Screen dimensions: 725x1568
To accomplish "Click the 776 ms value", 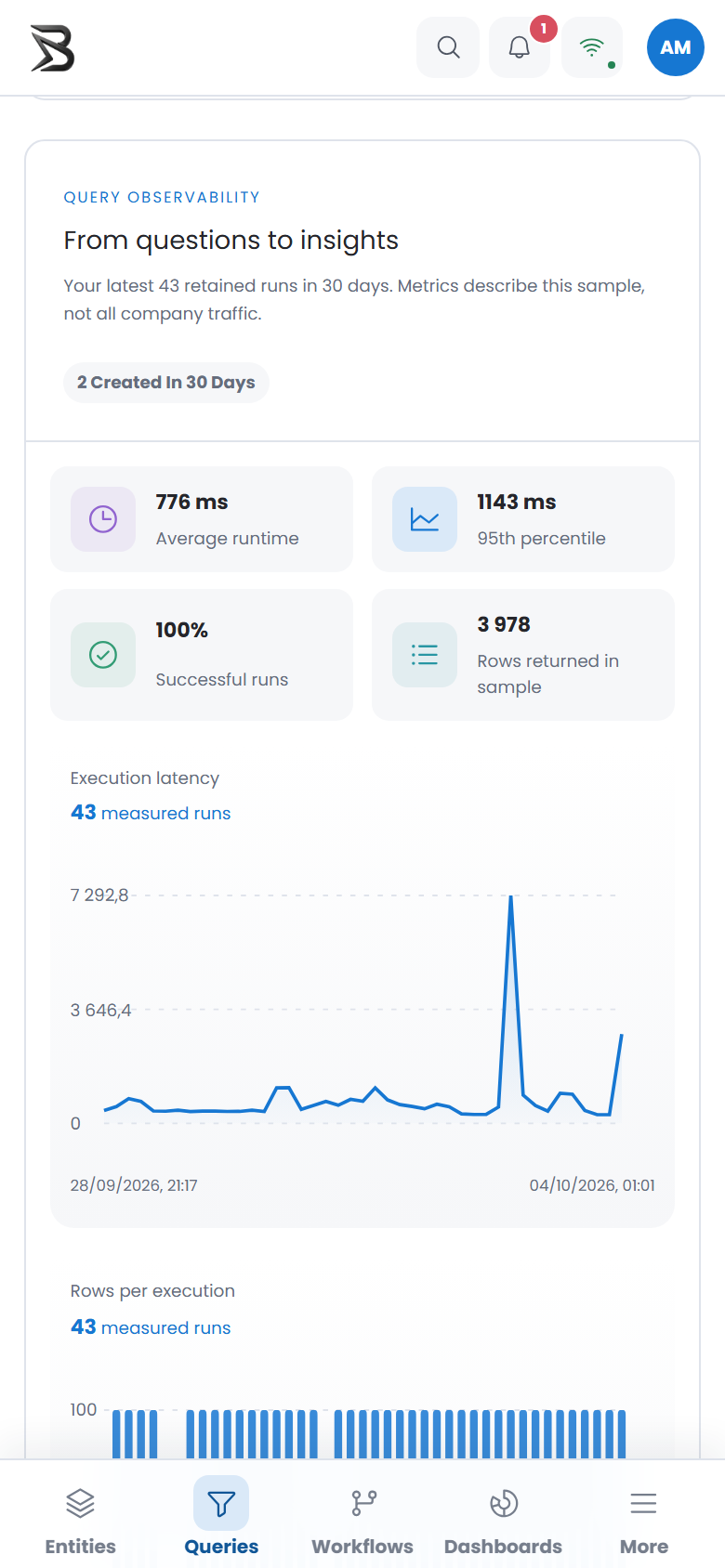I will (x=191, y=502).
